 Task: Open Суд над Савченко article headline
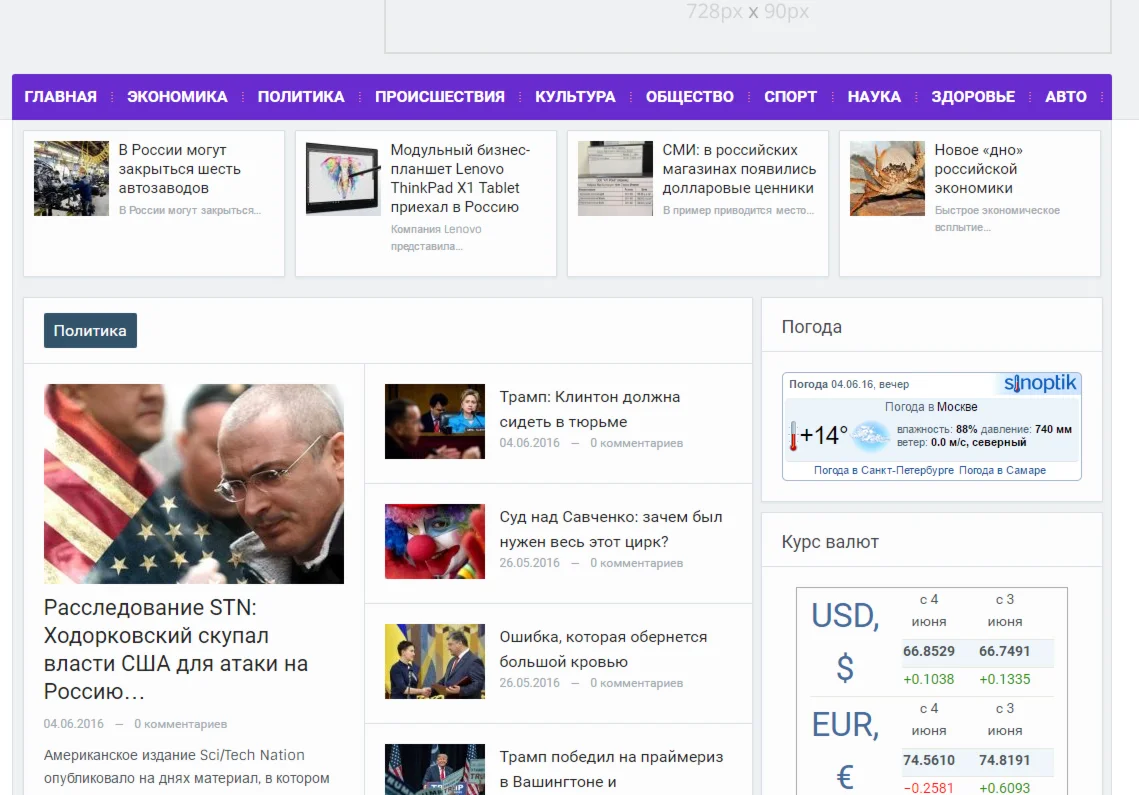point(610,529)
